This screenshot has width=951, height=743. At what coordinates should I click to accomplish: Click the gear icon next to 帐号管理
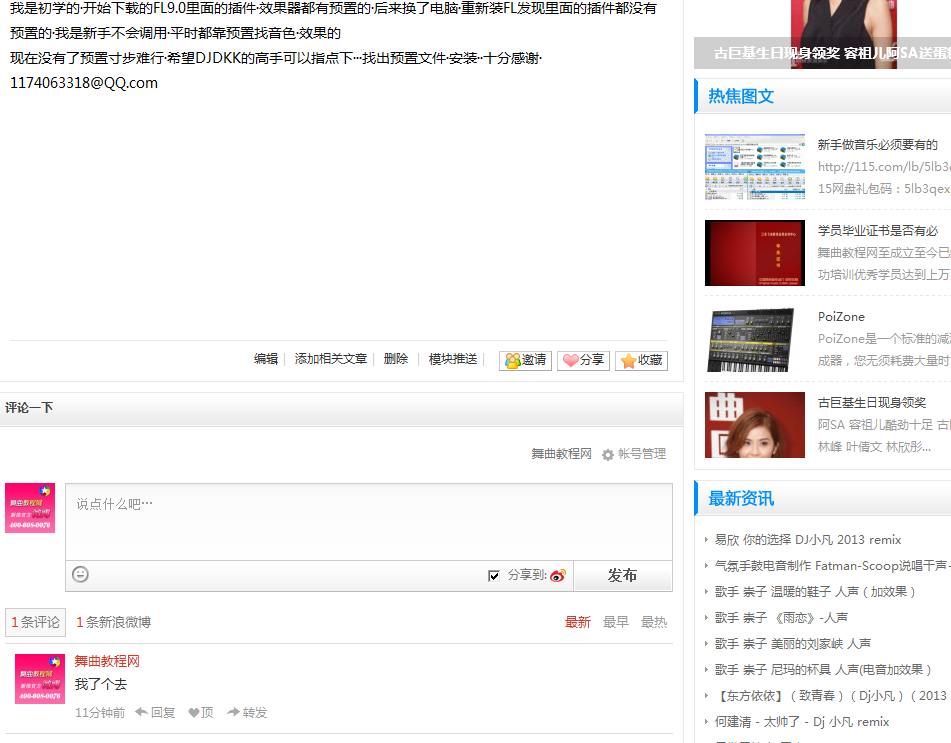pyautogui.click(x=606, y=453)
